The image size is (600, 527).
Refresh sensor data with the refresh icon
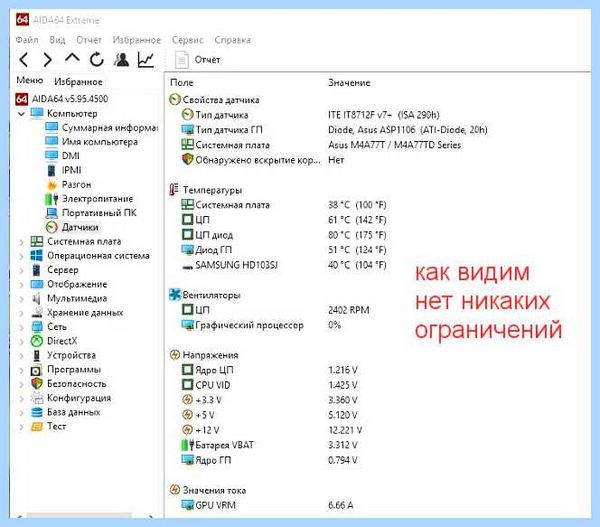[x=97, y=59]
